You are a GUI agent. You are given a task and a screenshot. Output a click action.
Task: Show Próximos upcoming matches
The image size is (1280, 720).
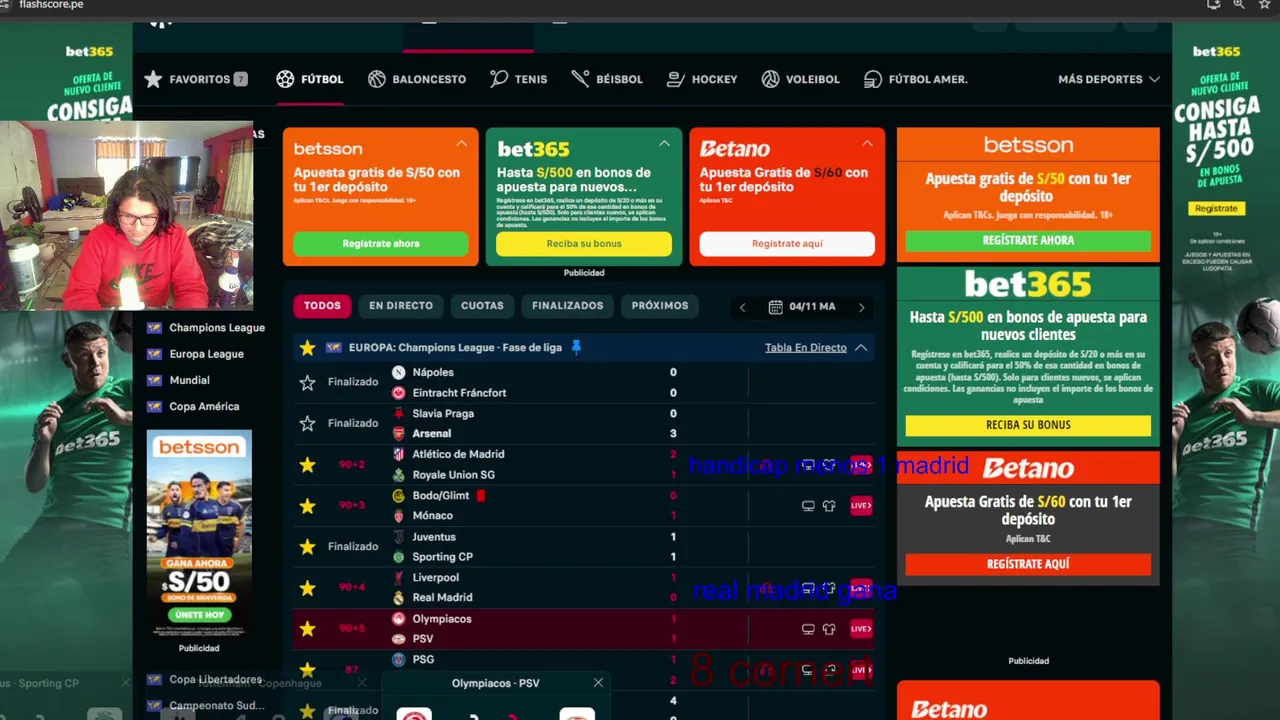660,306
